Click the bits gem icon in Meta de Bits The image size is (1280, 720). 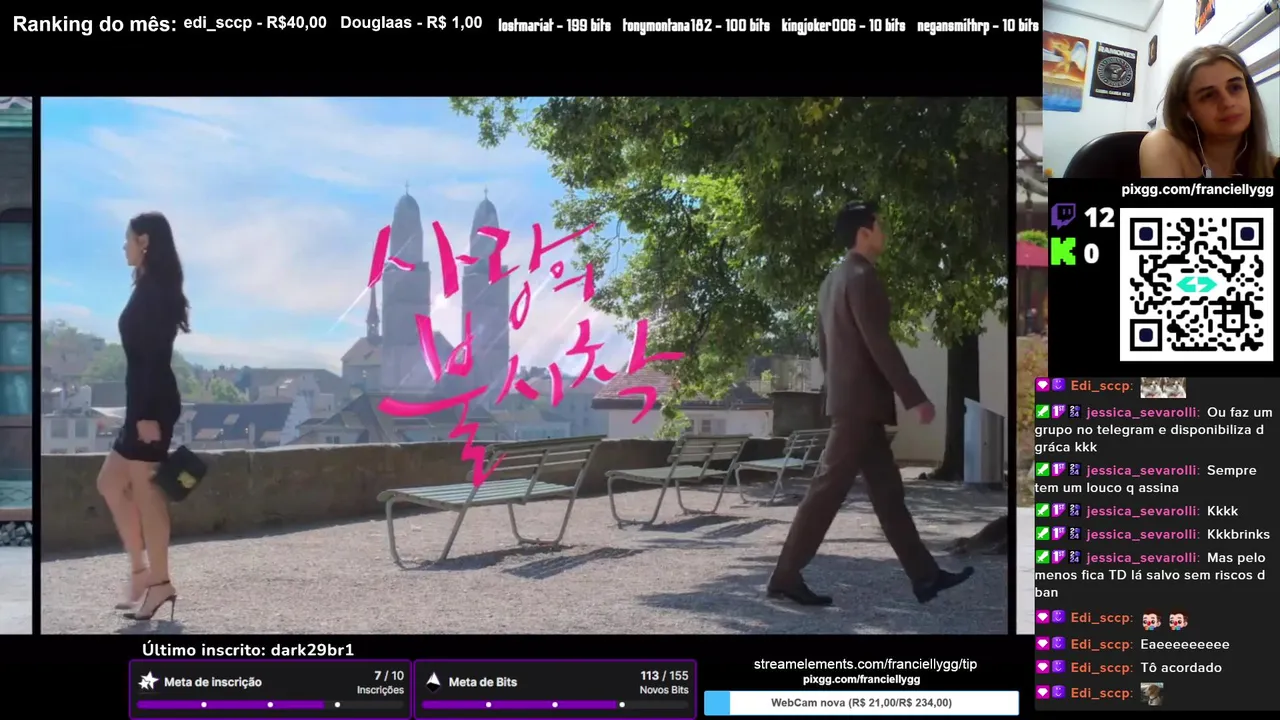click(x=433, y=681)
